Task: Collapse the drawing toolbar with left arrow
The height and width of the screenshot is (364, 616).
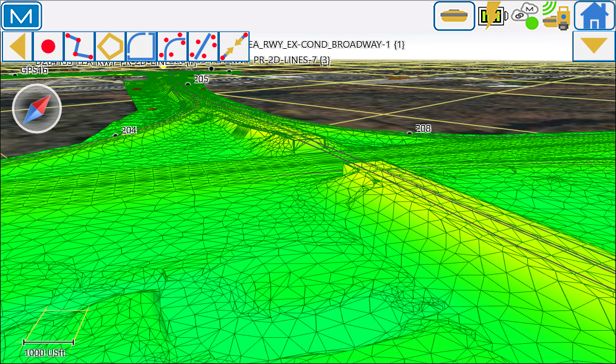Action: 18,47
